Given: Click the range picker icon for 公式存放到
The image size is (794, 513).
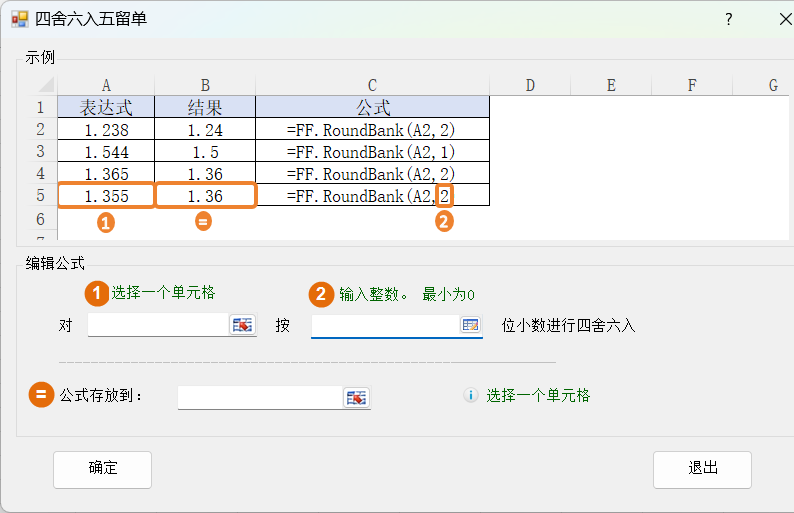Looking at the screenshot, I should pos(356,398).
